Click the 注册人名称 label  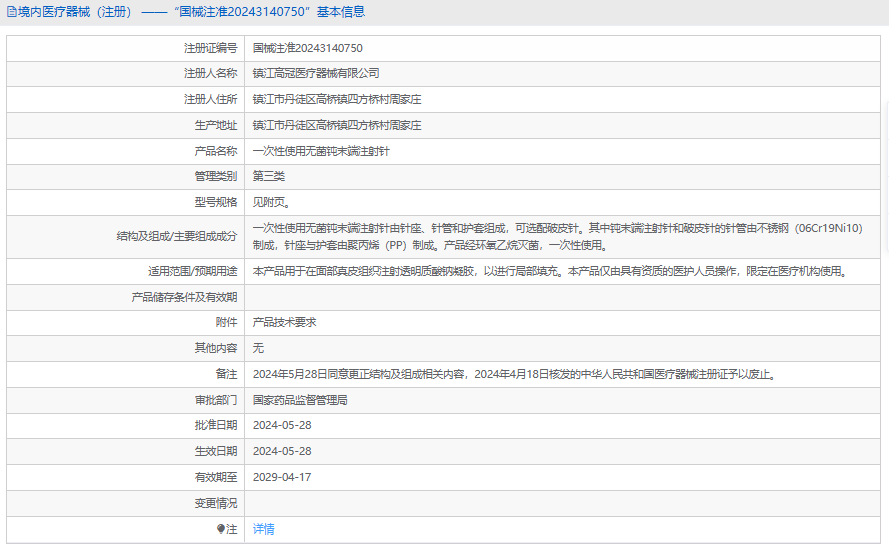click(x=210, y=73)
